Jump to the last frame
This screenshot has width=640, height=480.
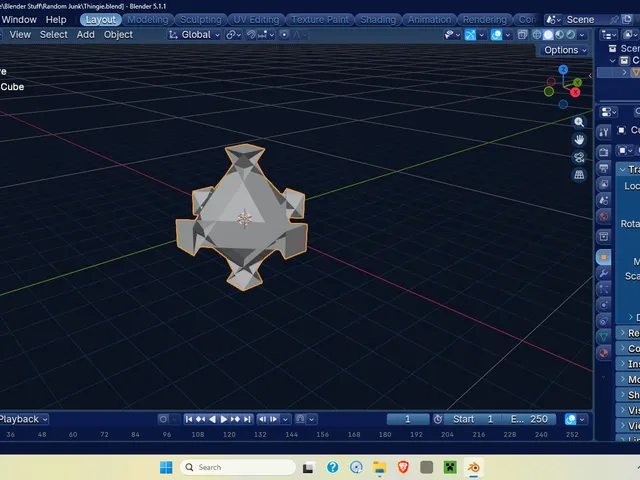[x=247, y=419]
